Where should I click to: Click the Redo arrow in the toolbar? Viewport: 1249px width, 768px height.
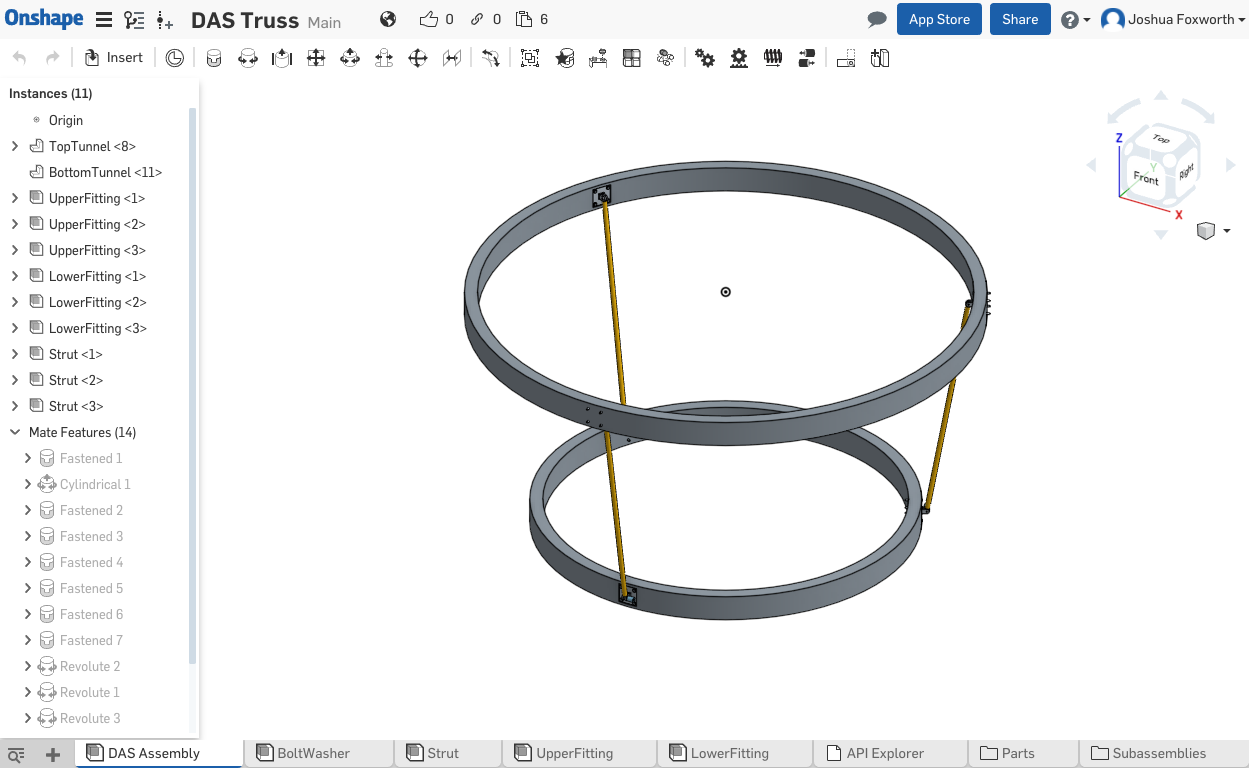pyautogui.click(x=52, y=58)
